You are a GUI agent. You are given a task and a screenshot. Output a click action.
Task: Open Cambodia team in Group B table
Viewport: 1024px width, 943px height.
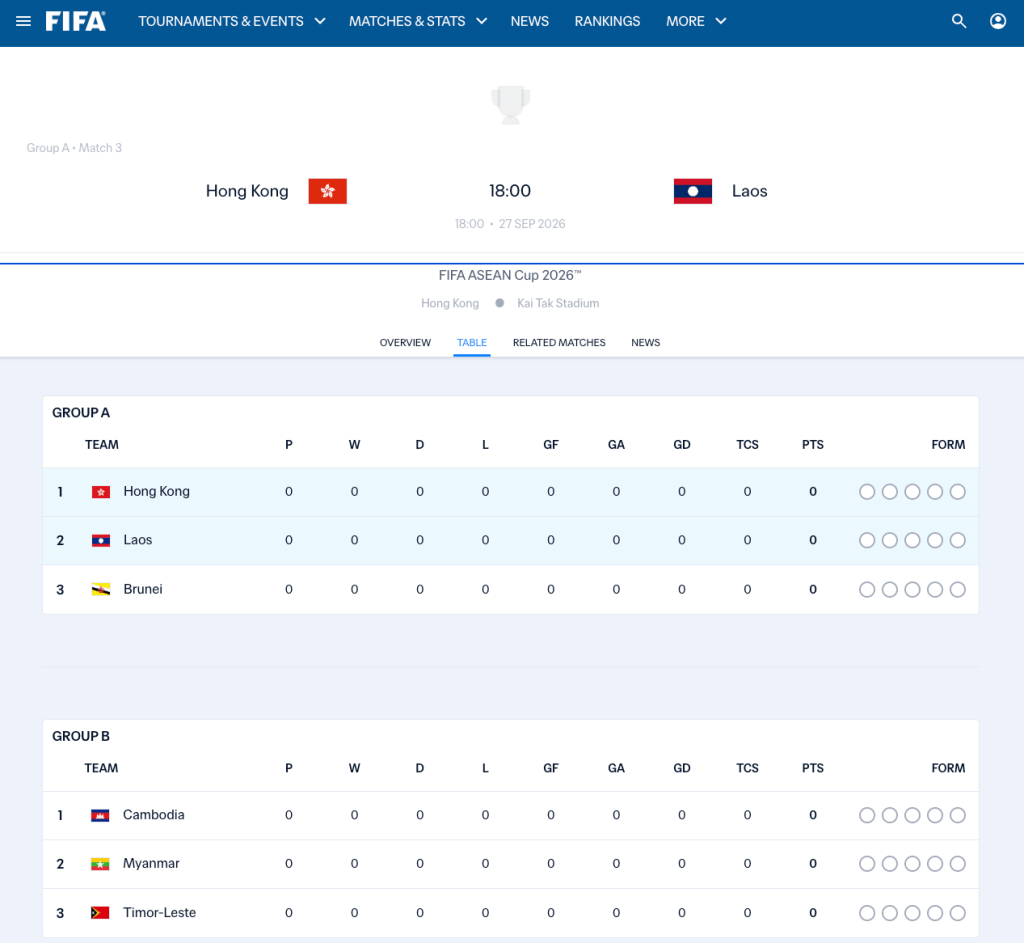pyautogui.click(x=153, y=814)
